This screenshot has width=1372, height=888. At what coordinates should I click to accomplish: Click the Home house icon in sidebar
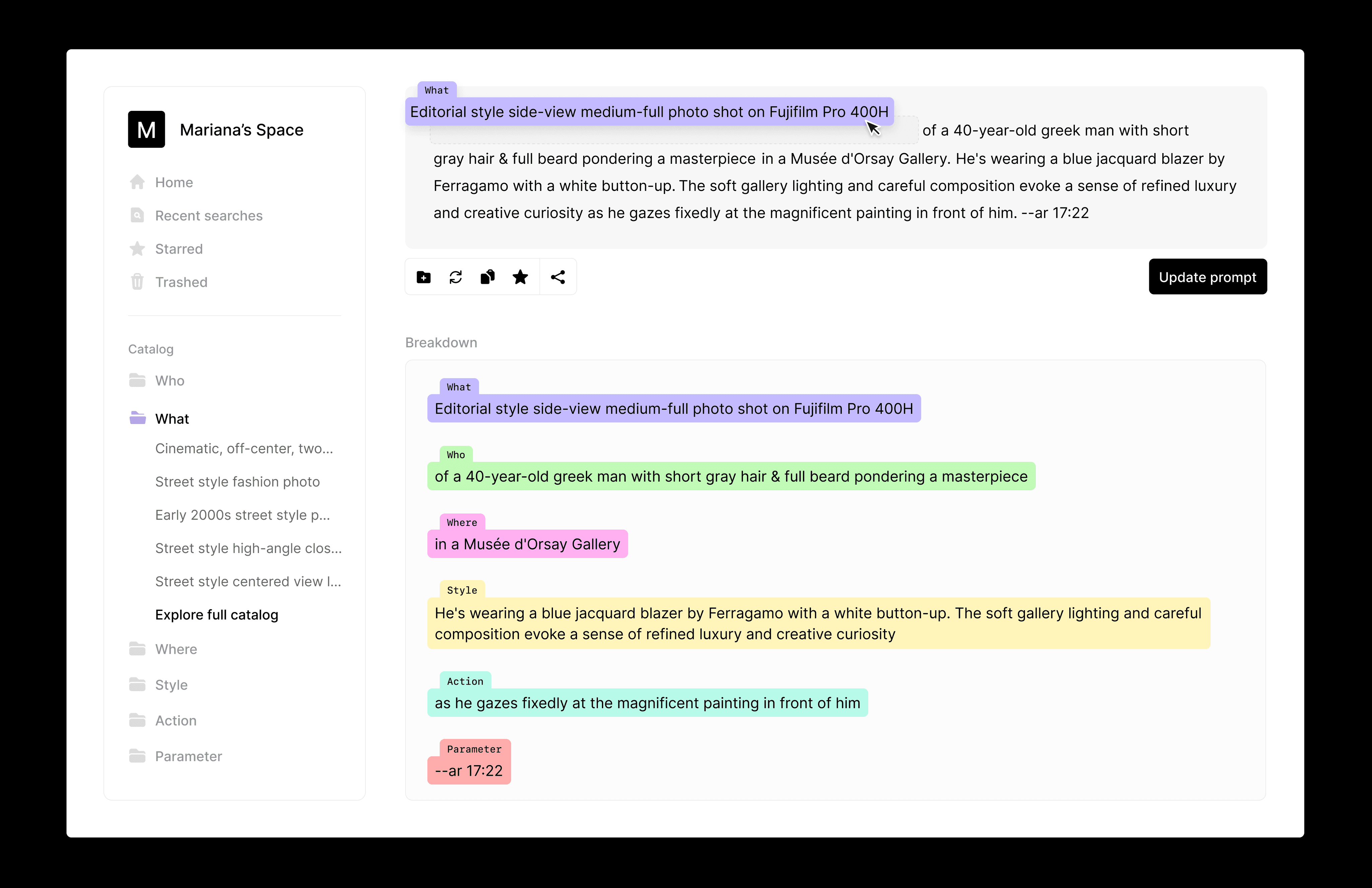pyautogui.click(x=137, y=182)
